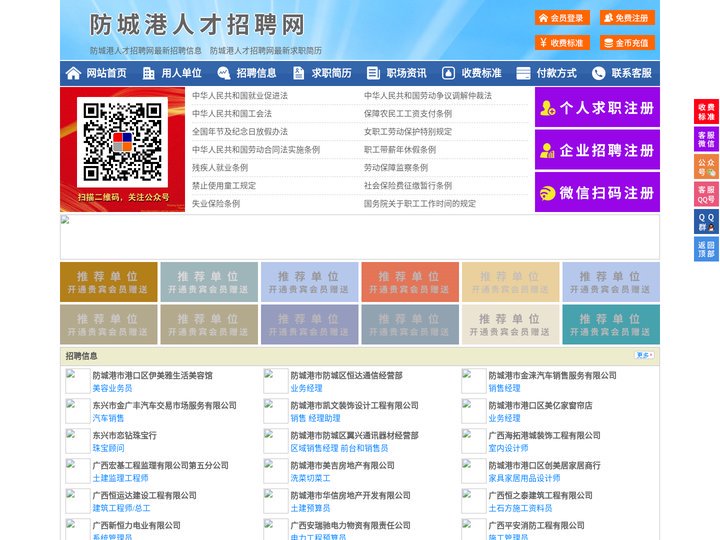Open job 家具家居用品设计师
The image size is (720, 540).
[524, 478]
